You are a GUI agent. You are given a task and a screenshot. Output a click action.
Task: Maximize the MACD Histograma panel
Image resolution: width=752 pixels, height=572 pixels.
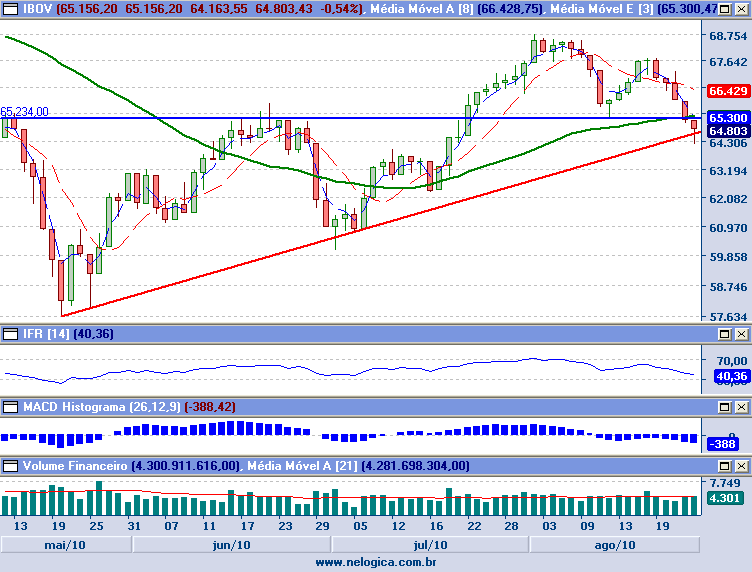(x=725, y=407)
